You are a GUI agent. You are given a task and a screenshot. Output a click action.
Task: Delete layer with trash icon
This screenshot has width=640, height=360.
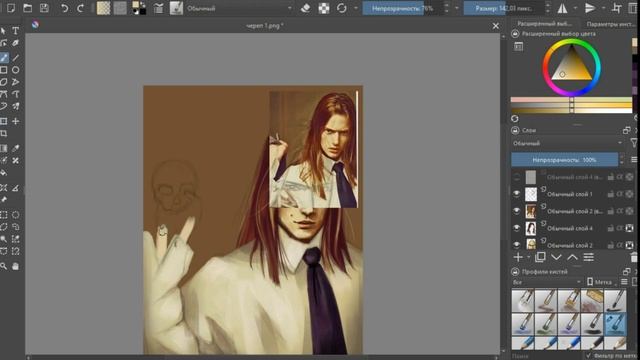point(634,257)
